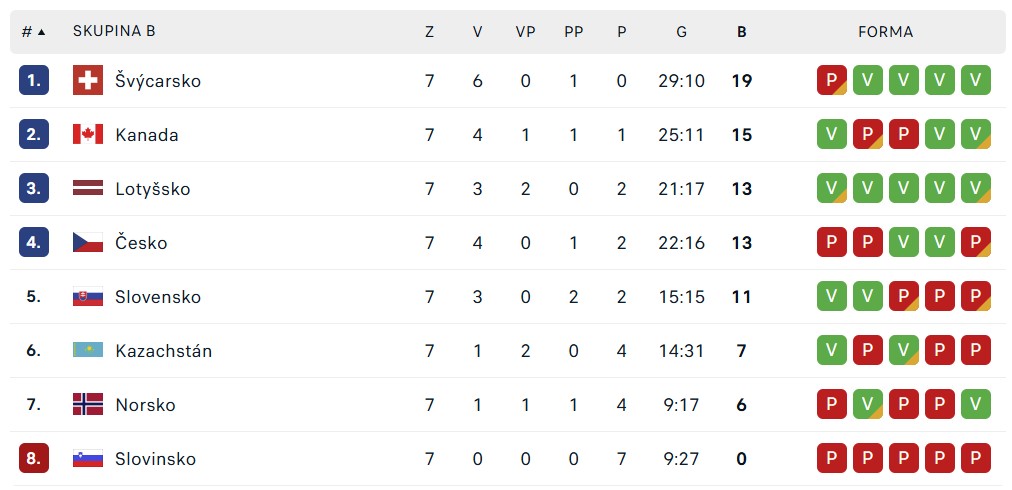This screenshot has width=1012, height=490.
Task: Open Švýcarsko's first red P form badge
Action: pos(832,81)
